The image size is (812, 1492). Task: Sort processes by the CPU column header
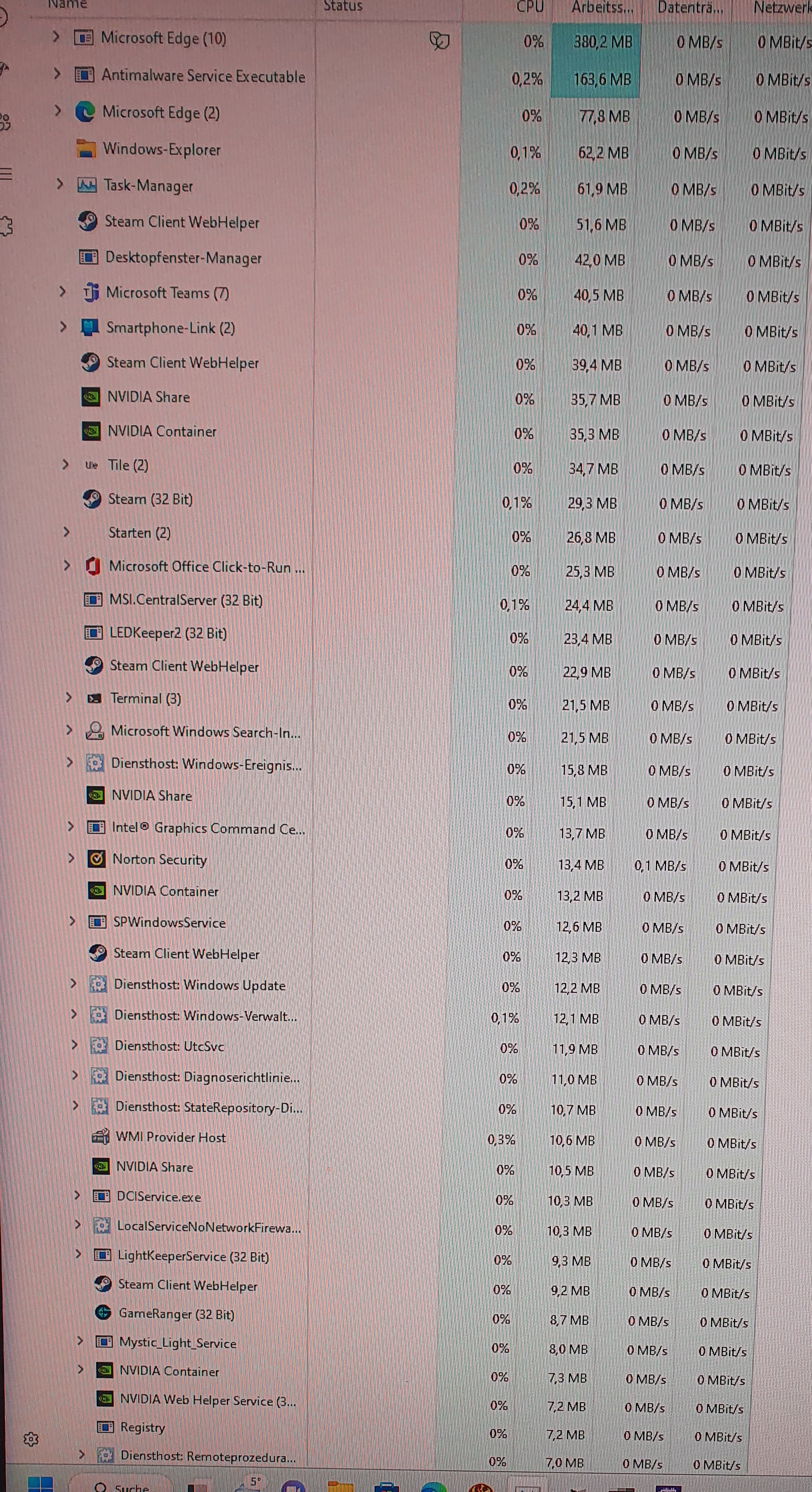point(530,6)
